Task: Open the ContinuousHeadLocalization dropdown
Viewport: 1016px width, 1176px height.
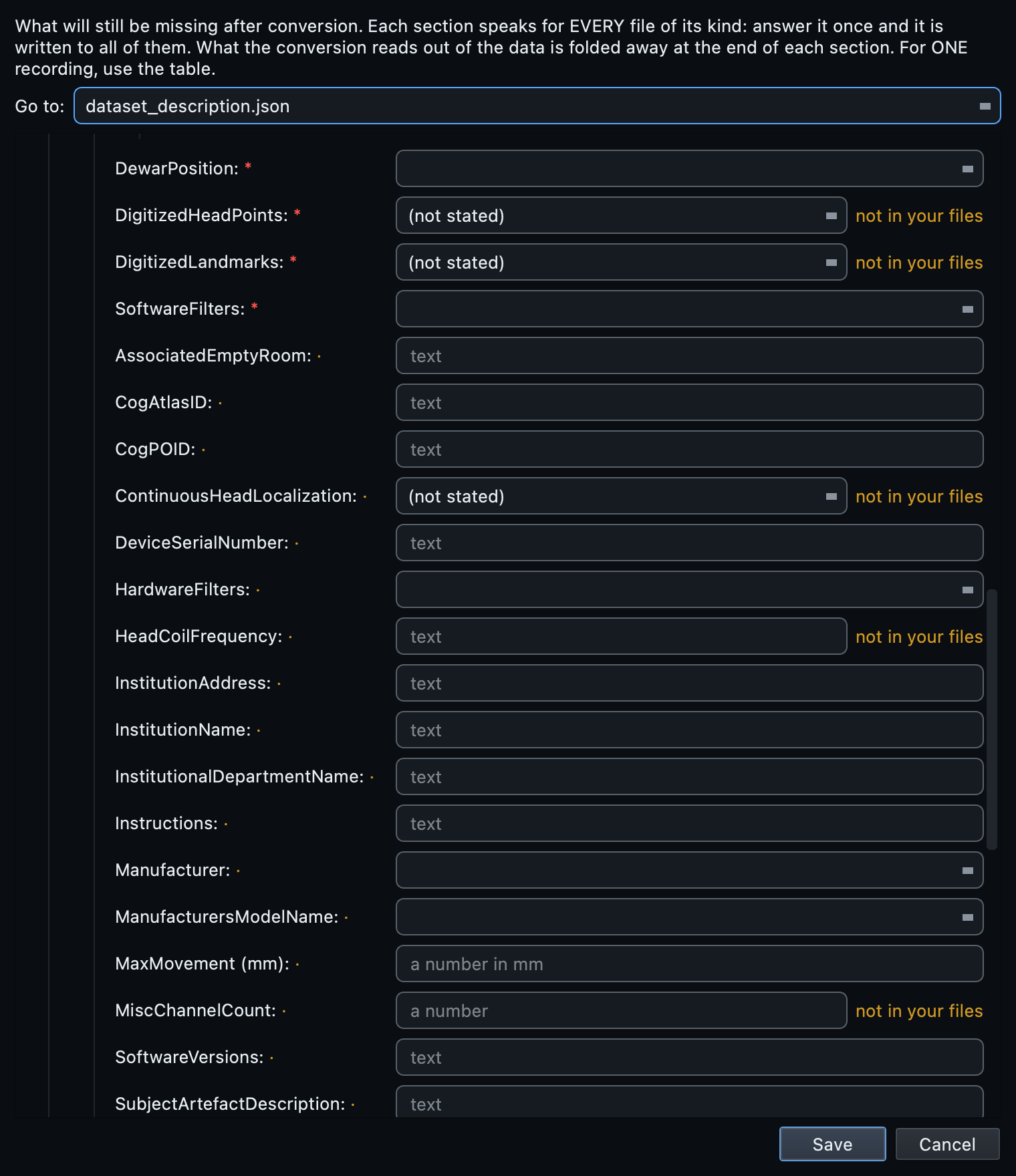Action: click(x=621, y=496)
